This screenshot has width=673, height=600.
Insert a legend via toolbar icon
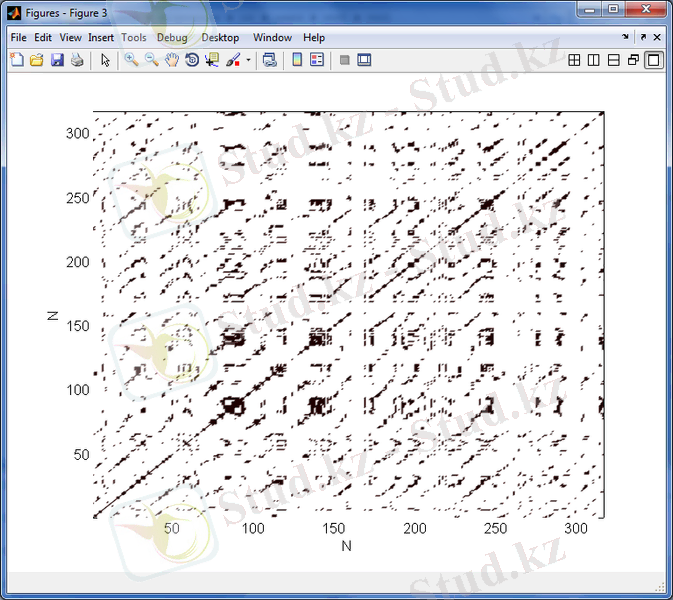(317, 60)
